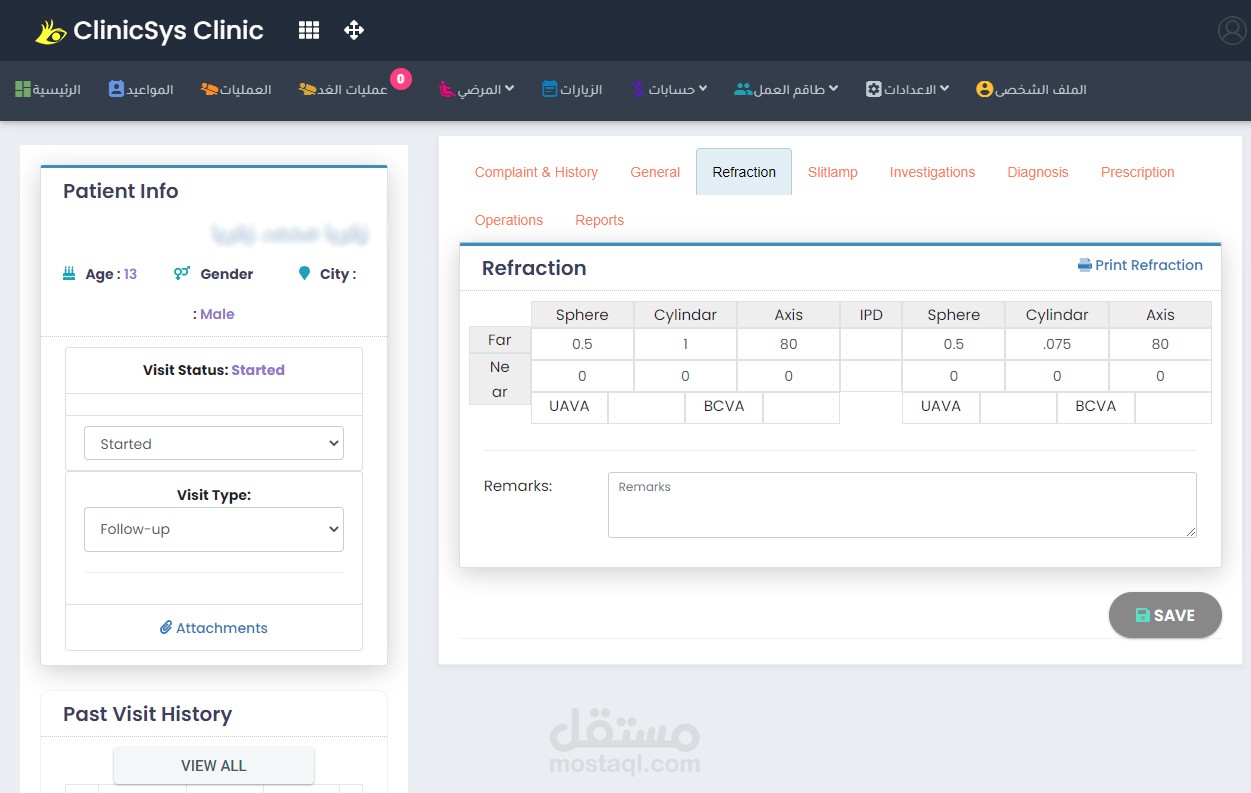Open العمليات operations menu item
1251x793 pixels.
(236, 89)
